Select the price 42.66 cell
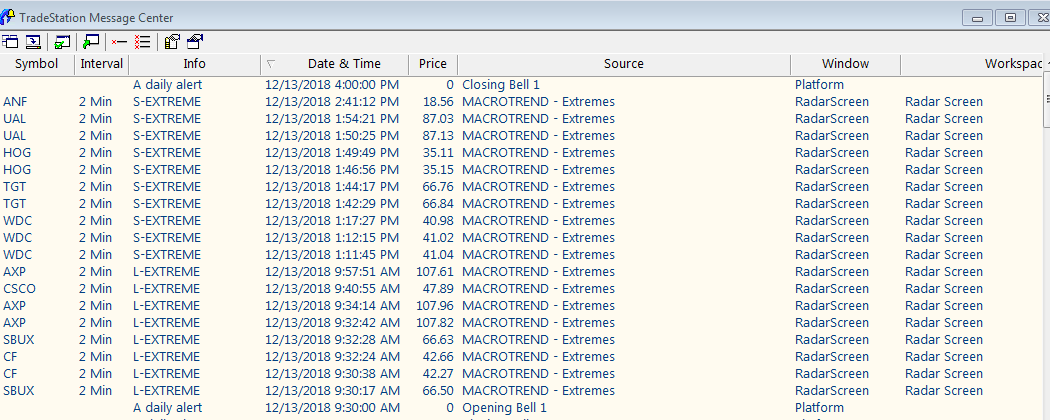The image size is (1050, 420). pyautogui.click(x=438, y=356)
